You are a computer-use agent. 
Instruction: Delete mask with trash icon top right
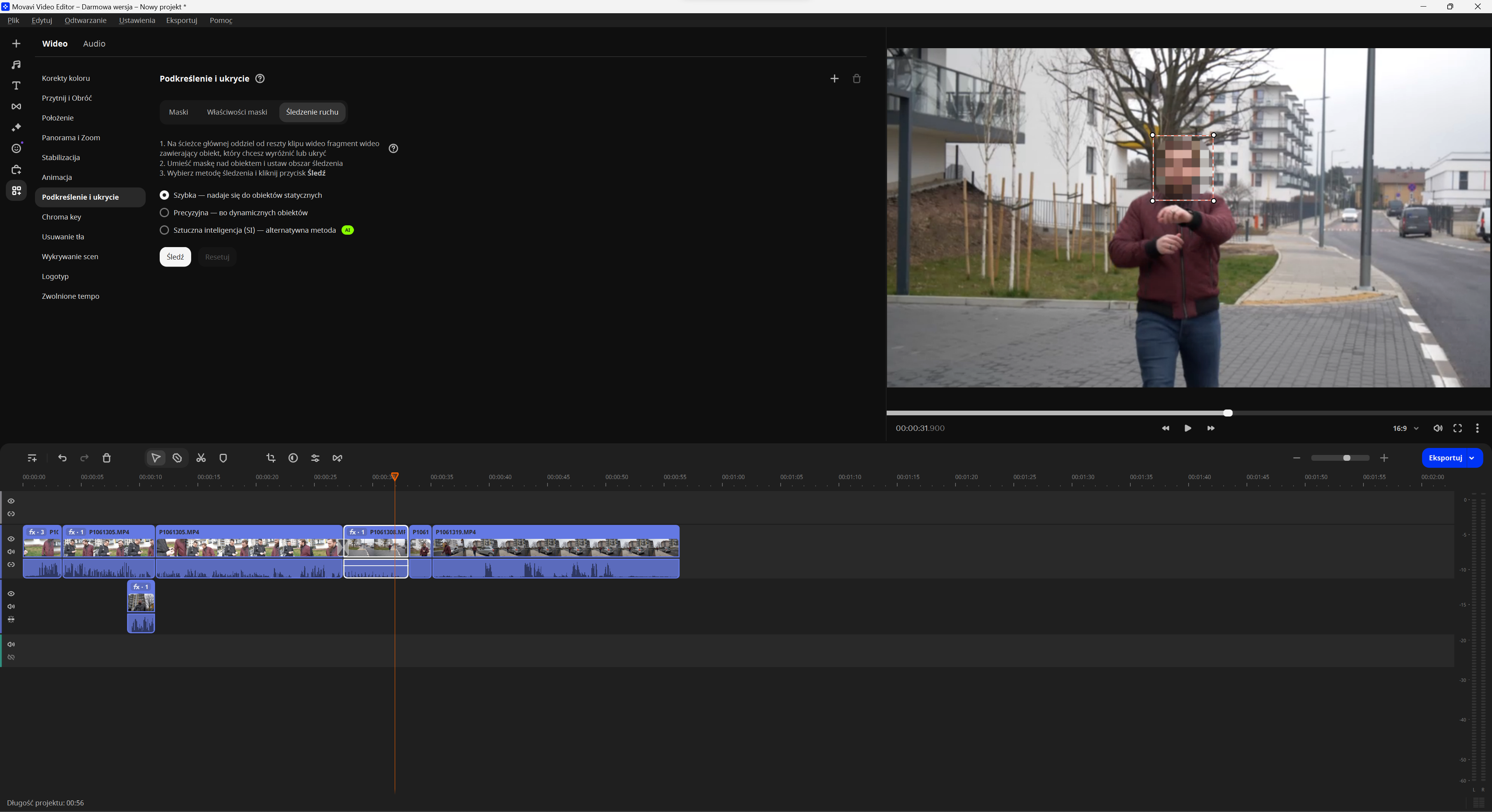click(857, 79)
